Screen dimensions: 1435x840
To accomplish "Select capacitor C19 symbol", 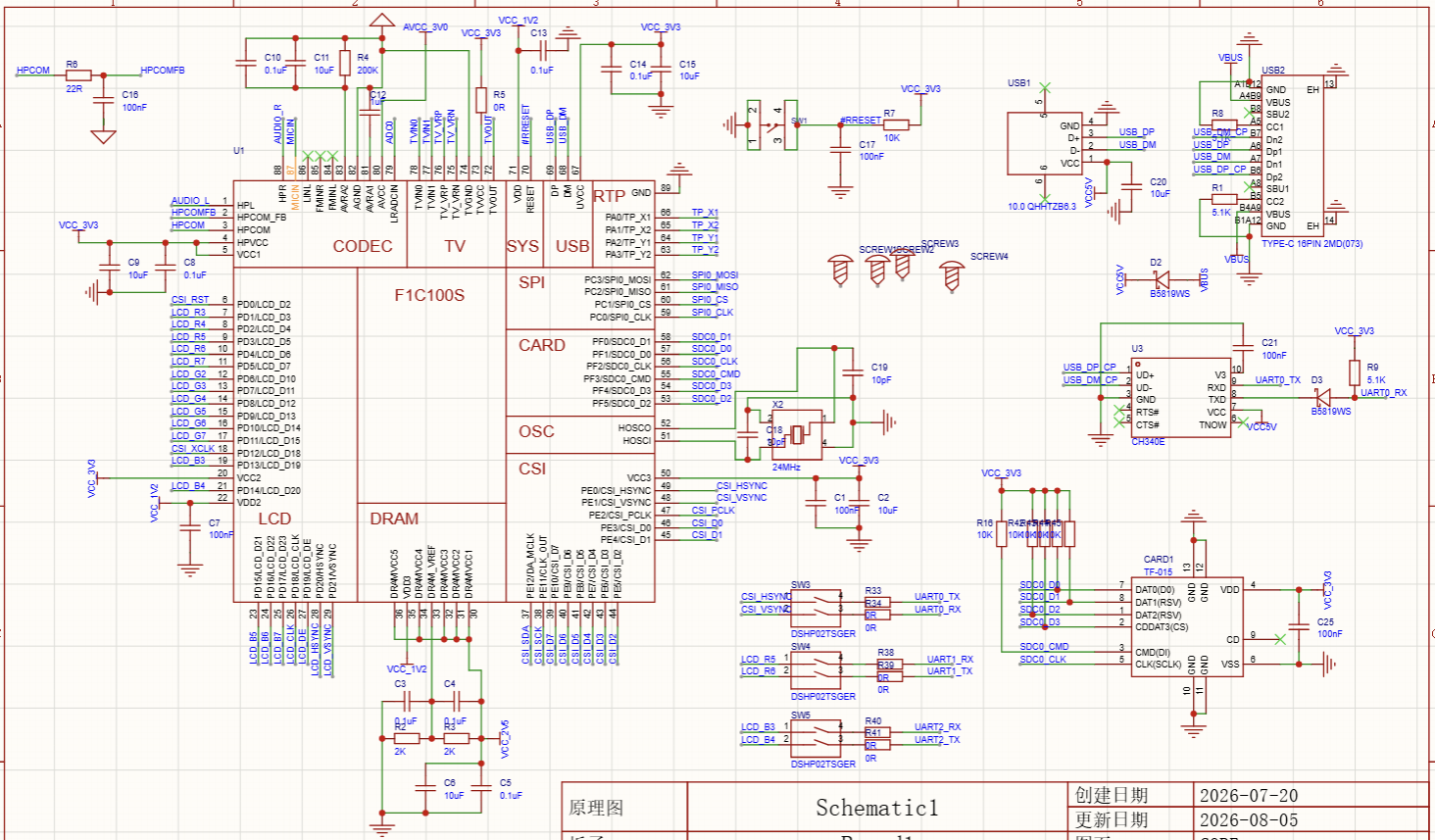I will pos(853,371).
